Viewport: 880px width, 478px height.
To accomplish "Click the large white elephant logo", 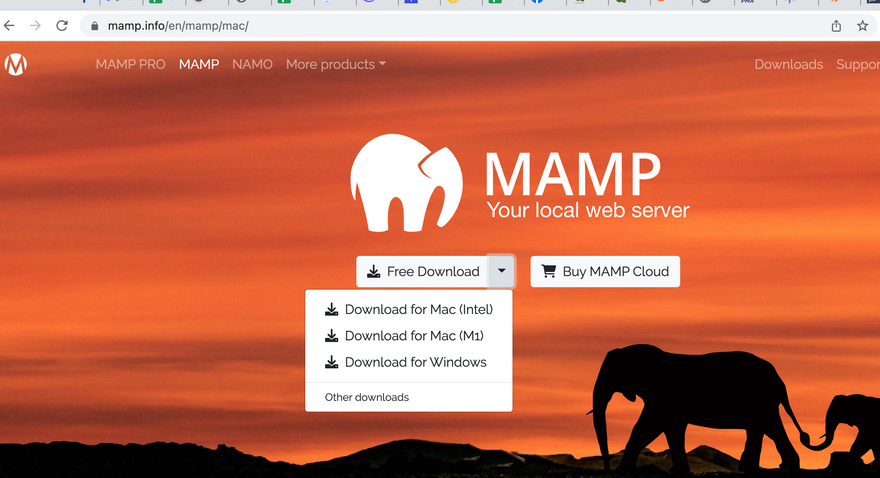I will 406,183.
